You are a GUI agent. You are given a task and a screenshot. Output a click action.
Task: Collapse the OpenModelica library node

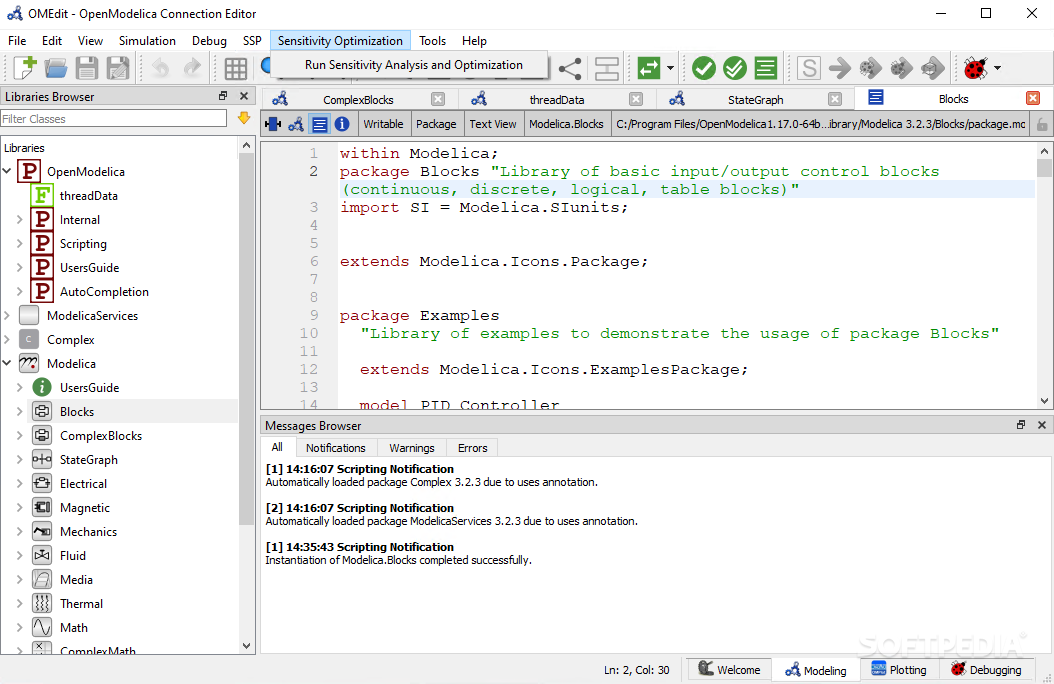coord(7,171)
